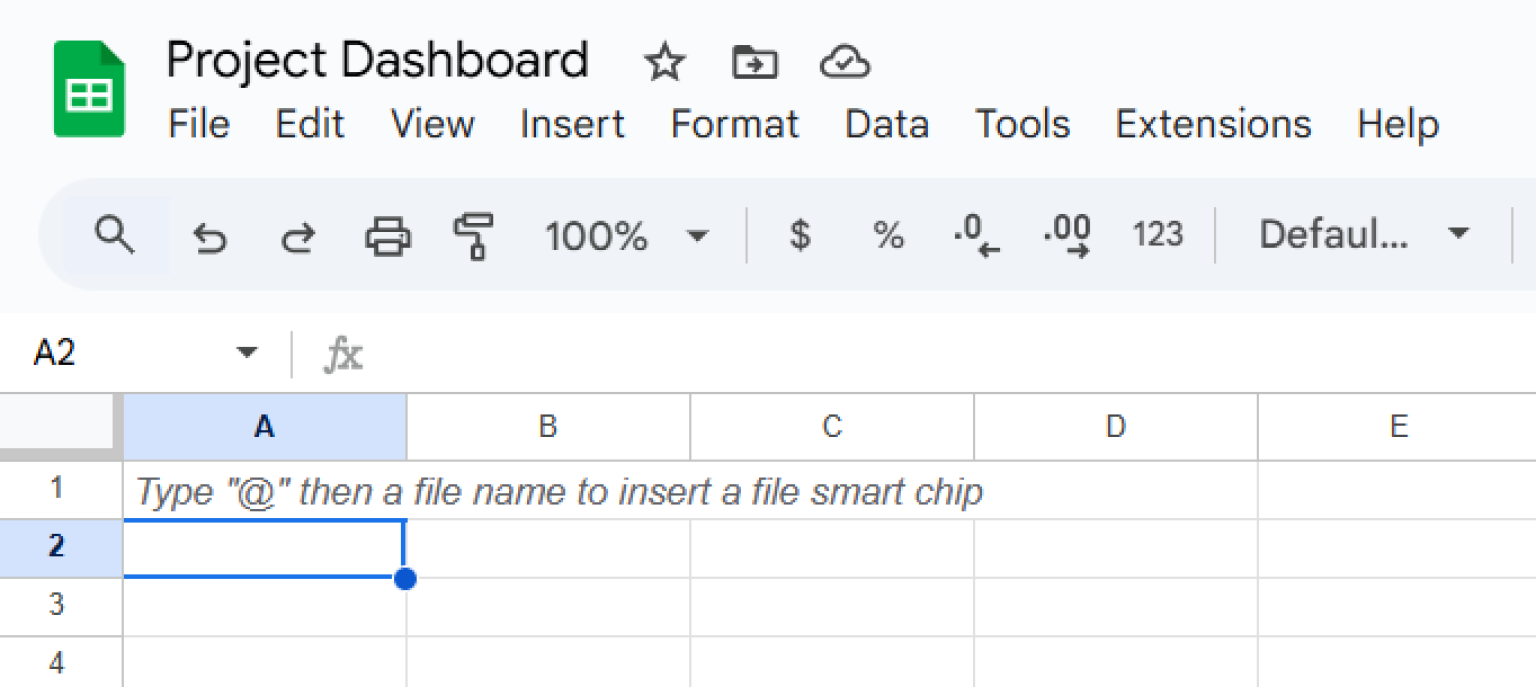
Task: Select column C header
Action: point(832,427)
